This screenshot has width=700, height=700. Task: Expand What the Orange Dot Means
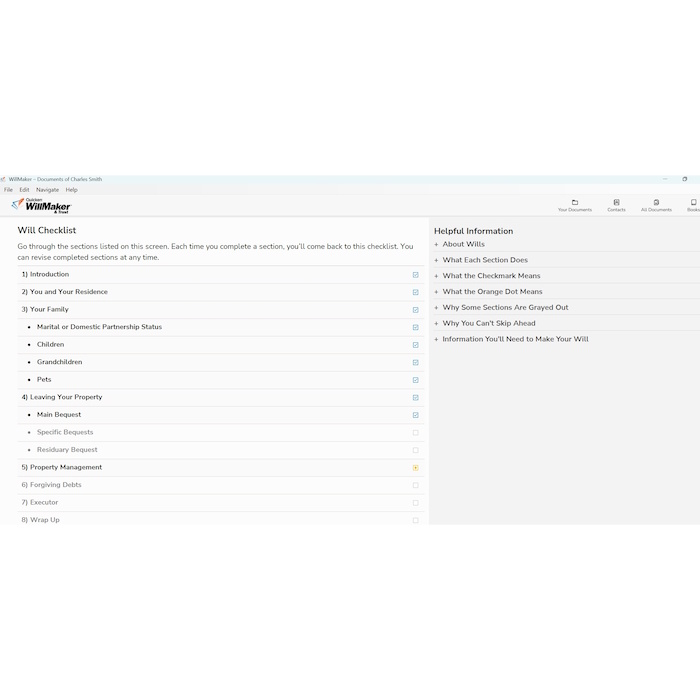pos(492,292)
